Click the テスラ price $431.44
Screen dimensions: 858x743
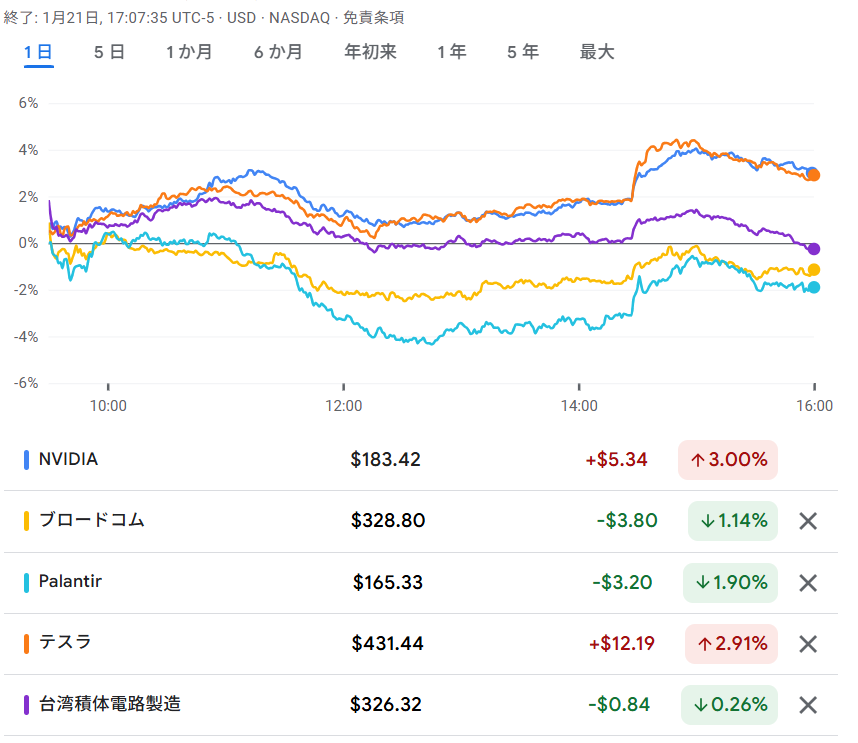click(387, 643)
